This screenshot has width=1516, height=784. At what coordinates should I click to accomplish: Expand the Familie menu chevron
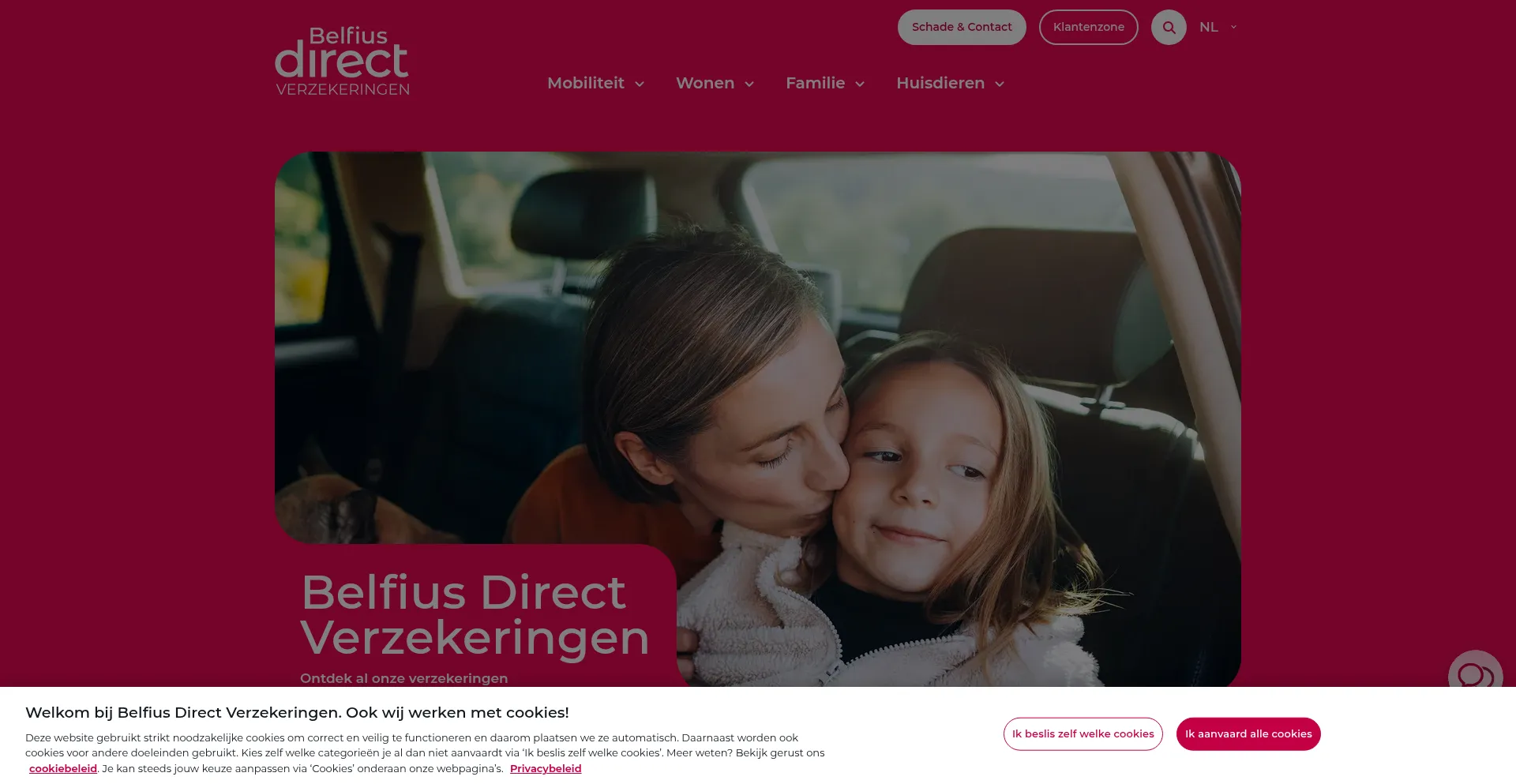point(860,84)
